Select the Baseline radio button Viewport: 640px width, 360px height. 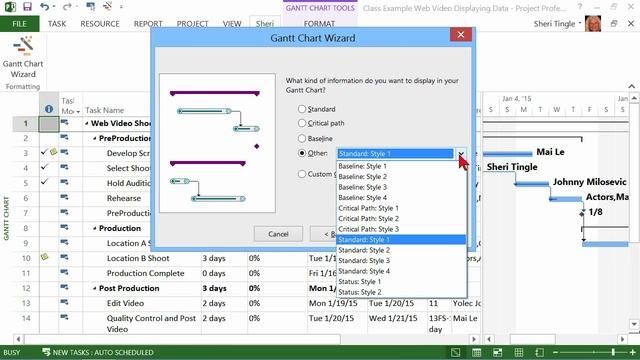coord(302,138)
